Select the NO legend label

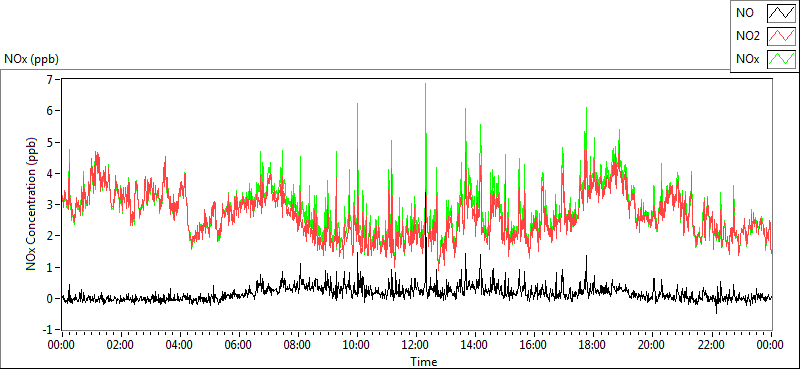(x=745, y=13)
